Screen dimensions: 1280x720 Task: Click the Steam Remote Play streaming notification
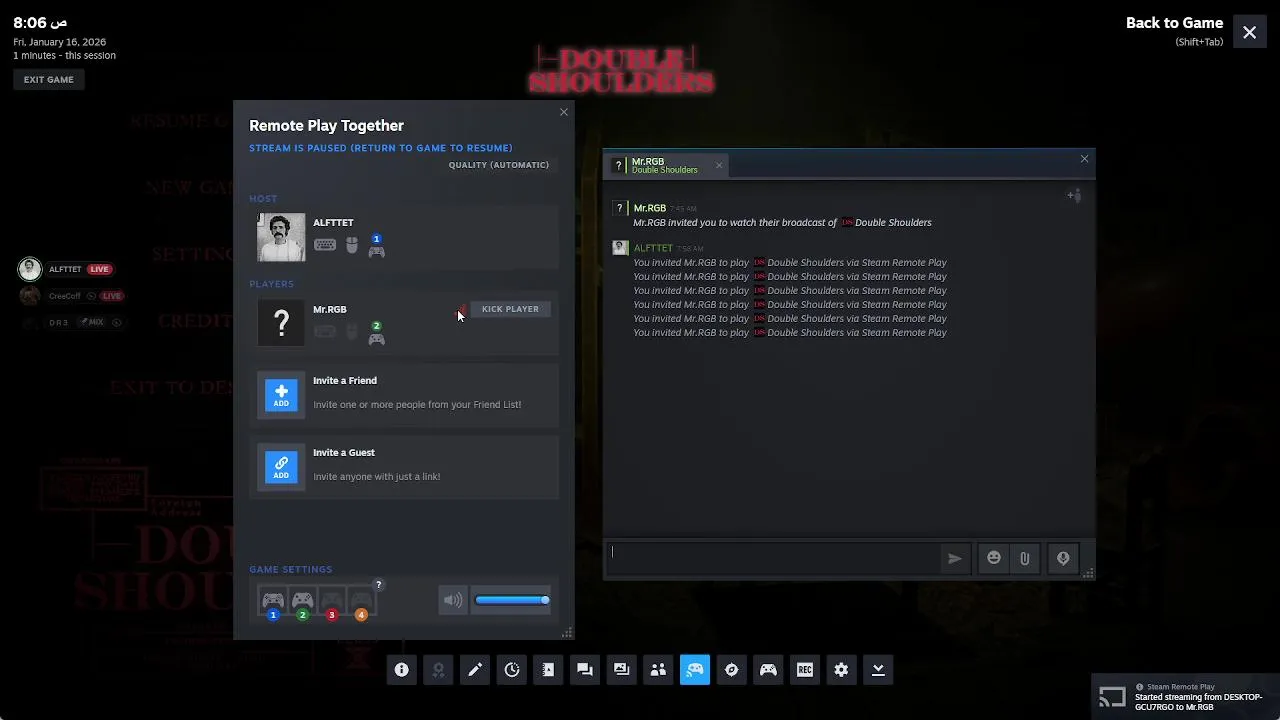coord(1186,697)
